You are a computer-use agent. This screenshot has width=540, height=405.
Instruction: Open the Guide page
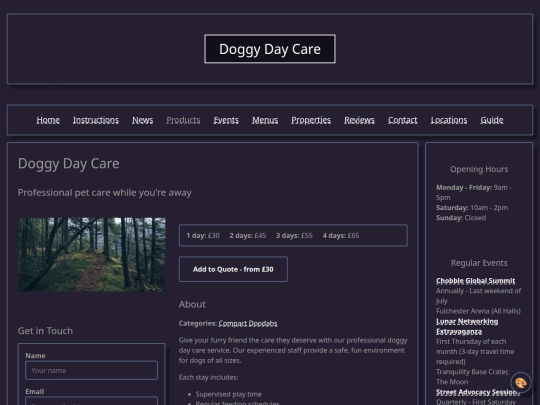coord(492,120)
